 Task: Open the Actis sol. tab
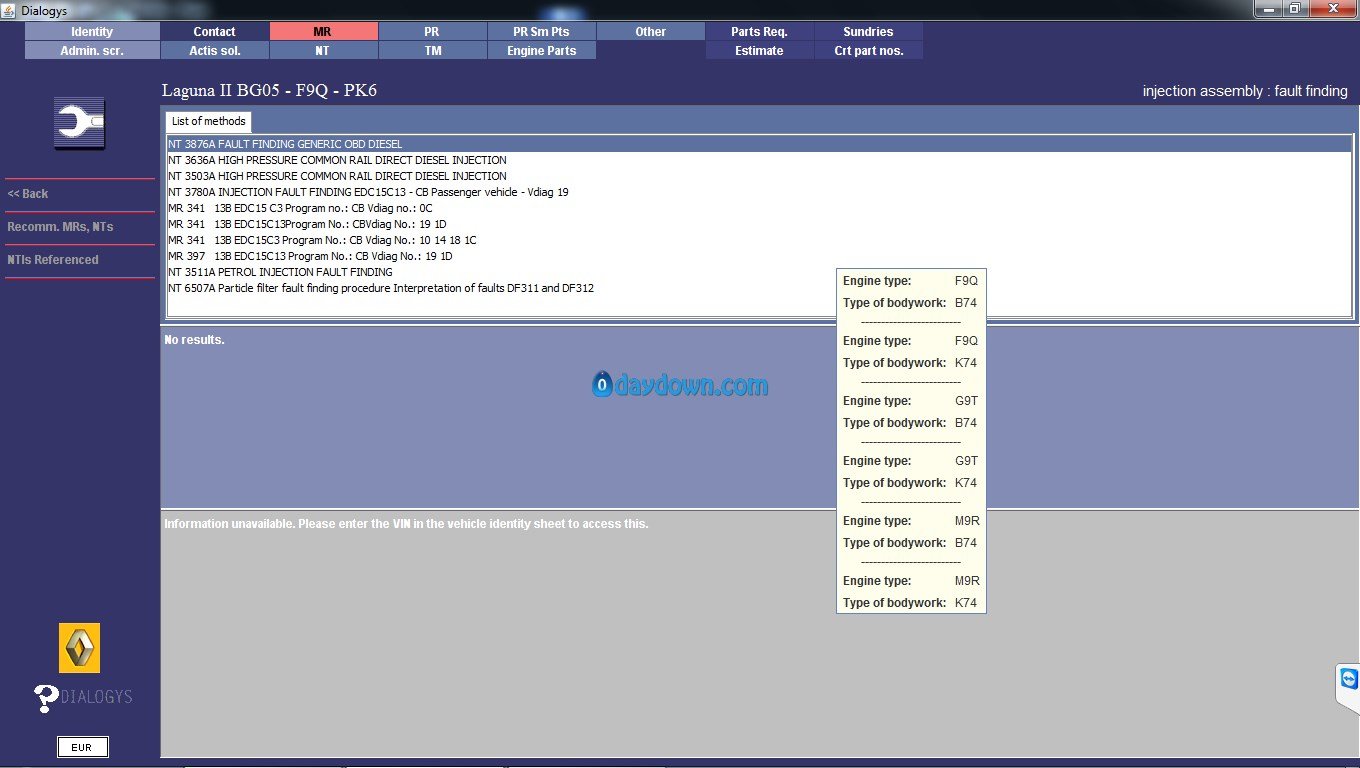215,51
